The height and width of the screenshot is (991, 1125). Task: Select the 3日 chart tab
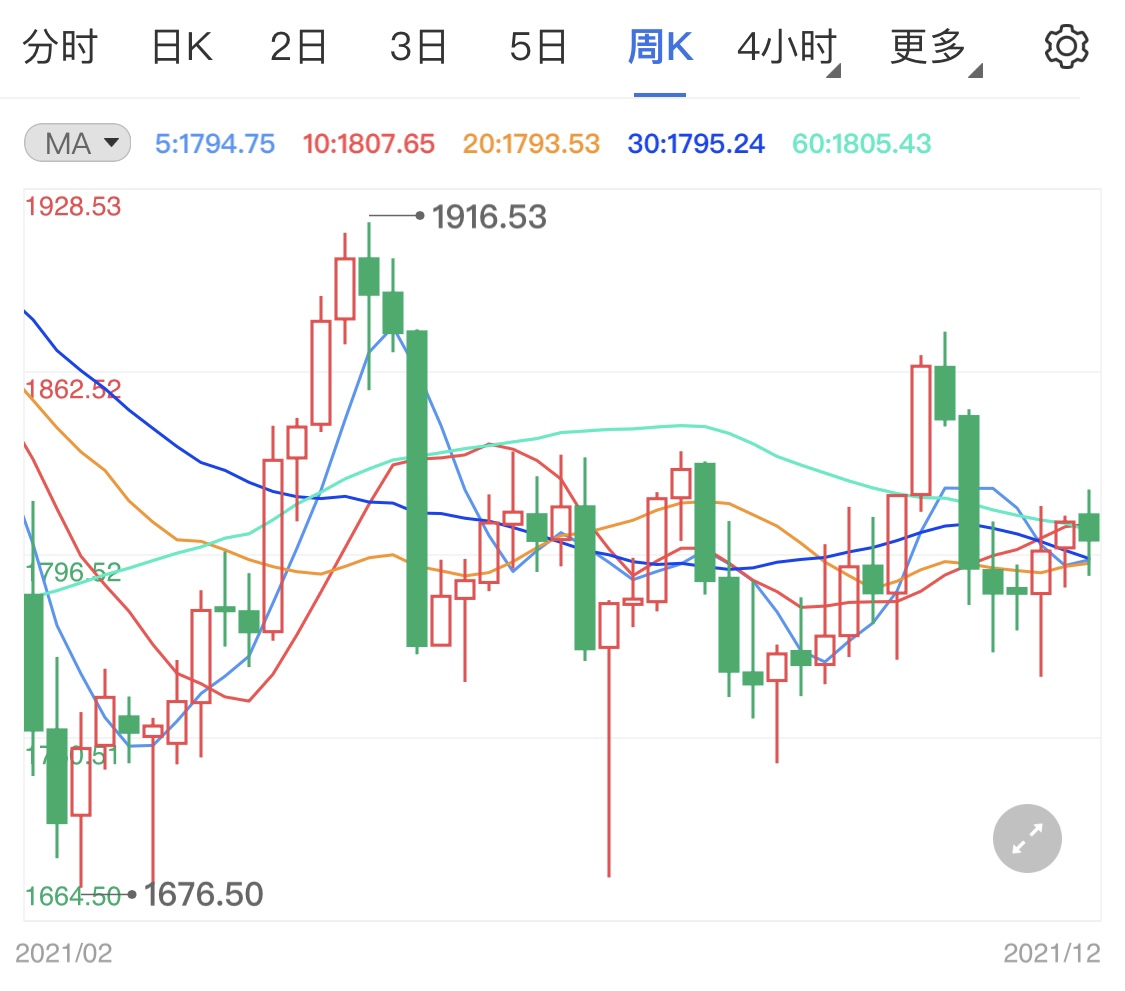[x=418, y=47]
